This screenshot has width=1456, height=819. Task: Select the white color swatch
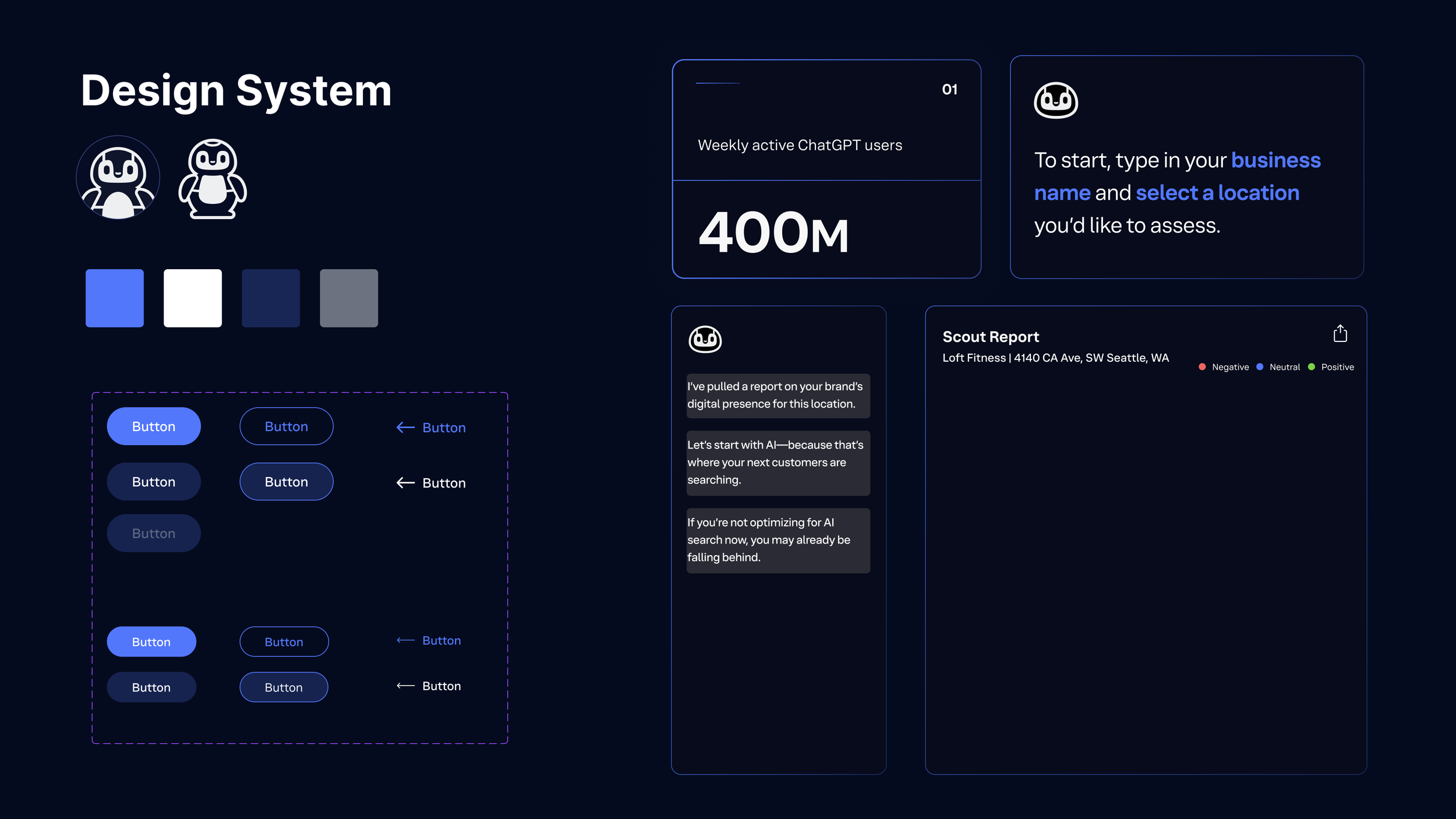tap(193, 298)
